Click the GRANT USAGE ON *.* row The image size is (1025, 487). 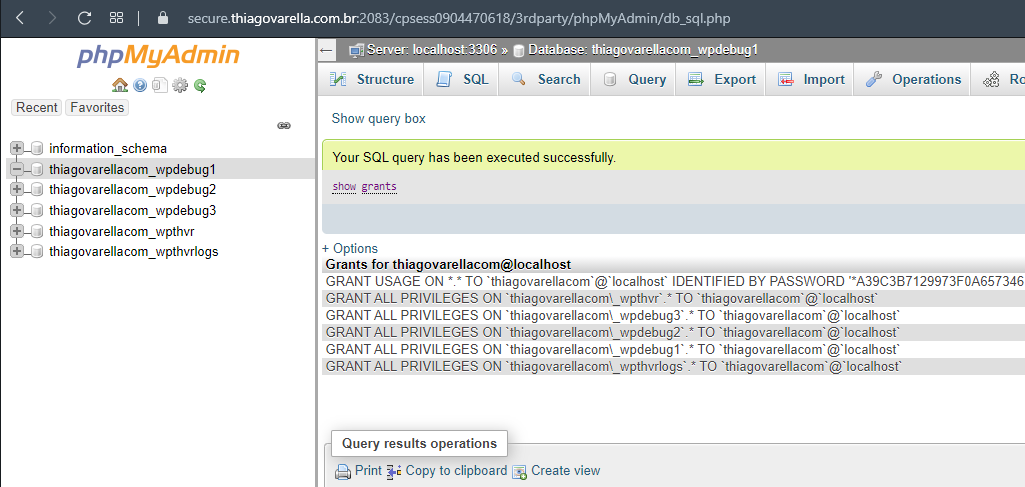coord(673,282)
